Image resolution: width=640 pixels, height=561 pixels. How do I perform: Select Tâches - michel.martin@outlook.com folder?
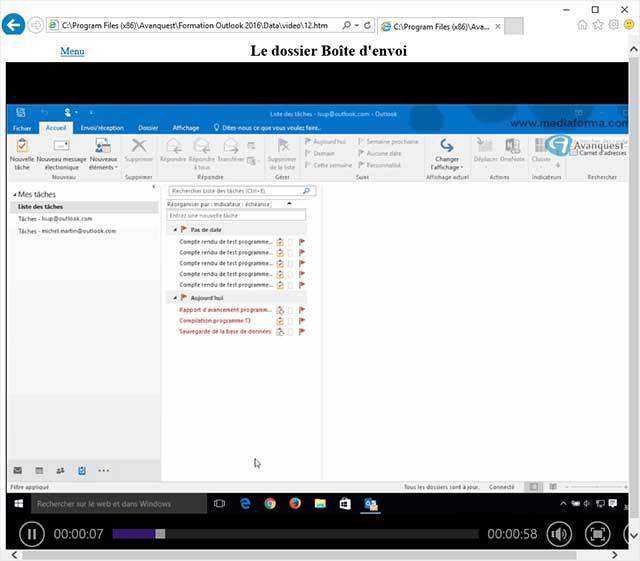pos(67,231)
